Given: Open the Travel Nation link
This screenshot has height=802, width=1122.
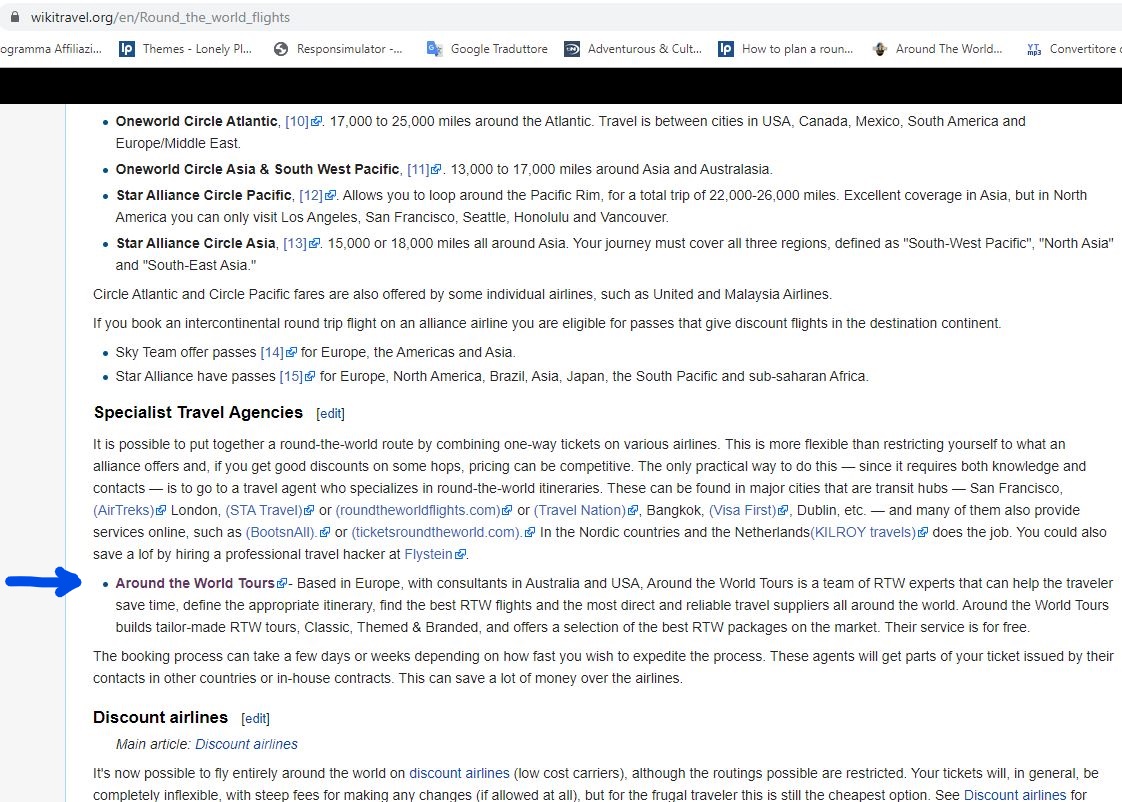Looking at the screenshot, I should (580, 510).
